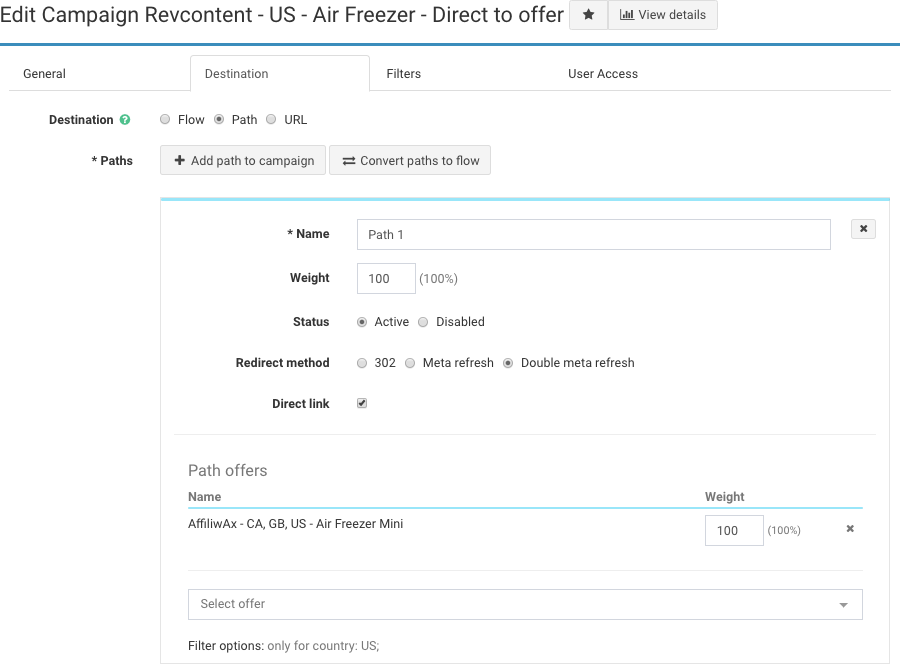Remove Path 1 with the X button

(863, 229)
